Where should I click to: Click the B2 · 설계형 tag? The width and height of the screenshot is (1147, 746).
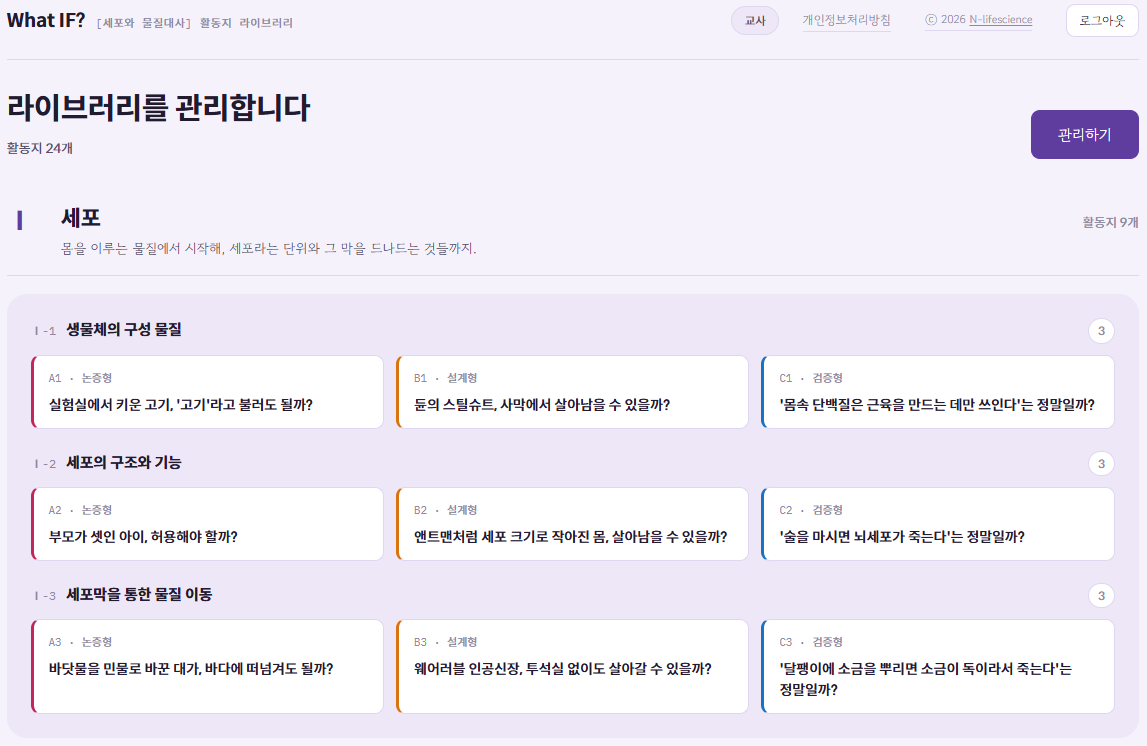[x=445, y=510]
